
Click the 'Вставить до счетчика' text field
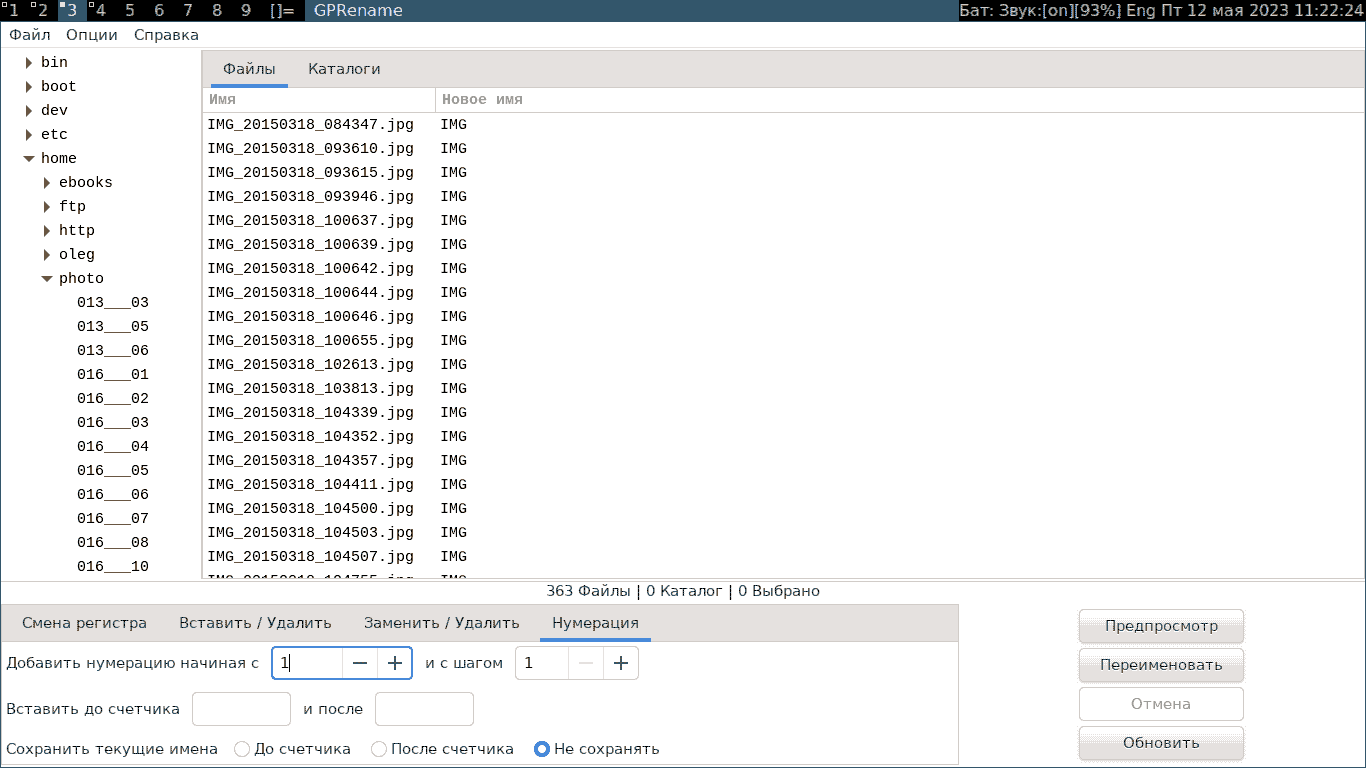point(241,709)
